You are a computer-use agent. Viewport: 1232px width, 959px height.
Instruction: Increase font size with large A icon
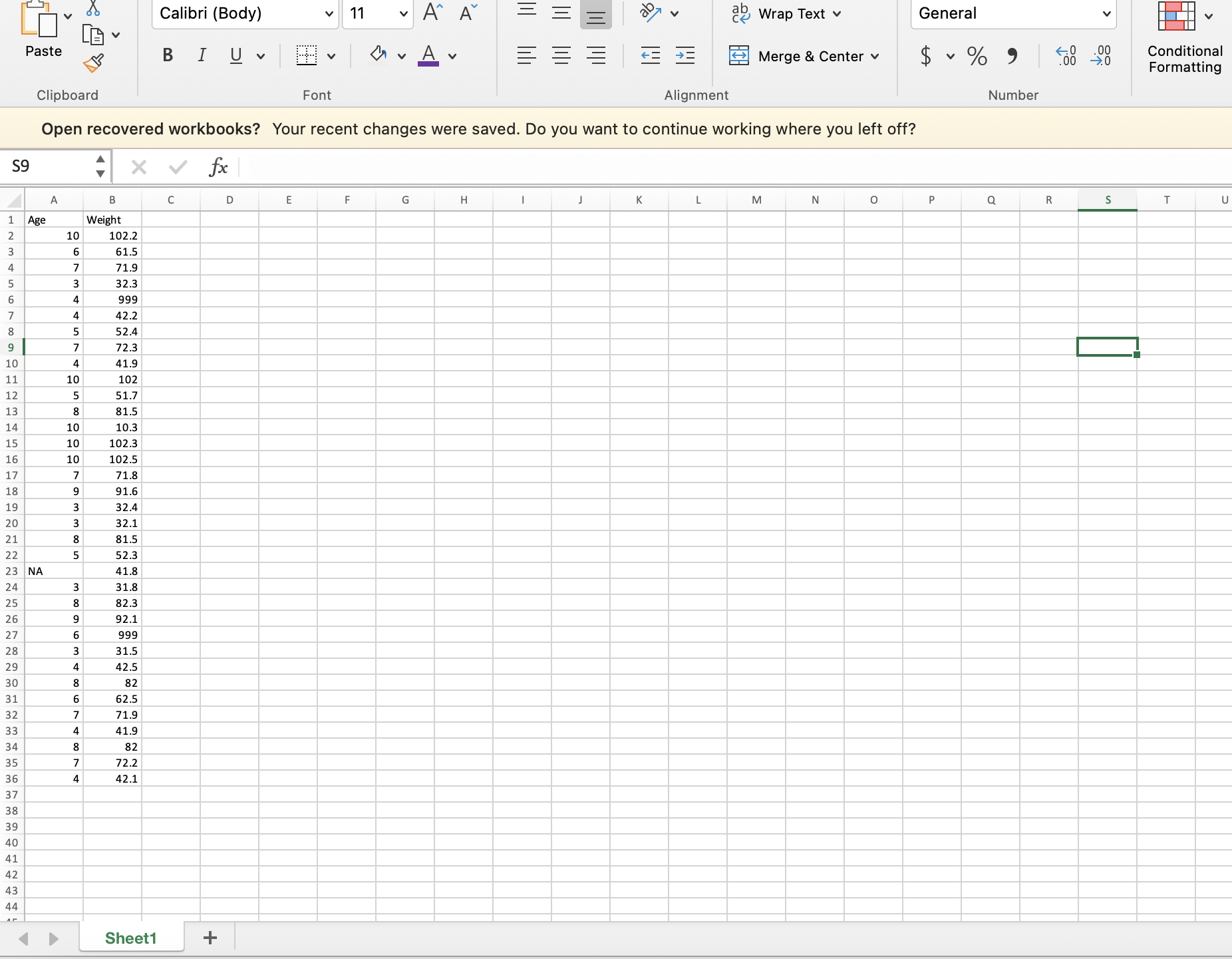click(x=433, y=13)
